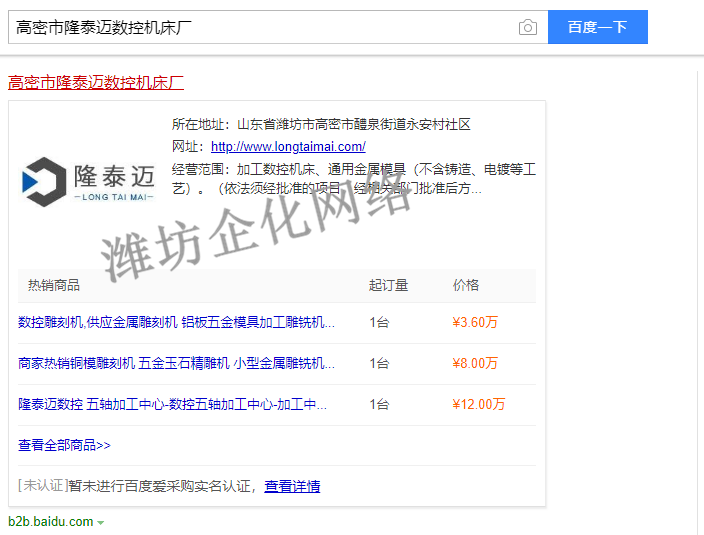The height and width of the screenshot is (535, 704).
Task: Open the 隆泰迈数控 五轴加工中心 product link
Action: pos(172,404)
